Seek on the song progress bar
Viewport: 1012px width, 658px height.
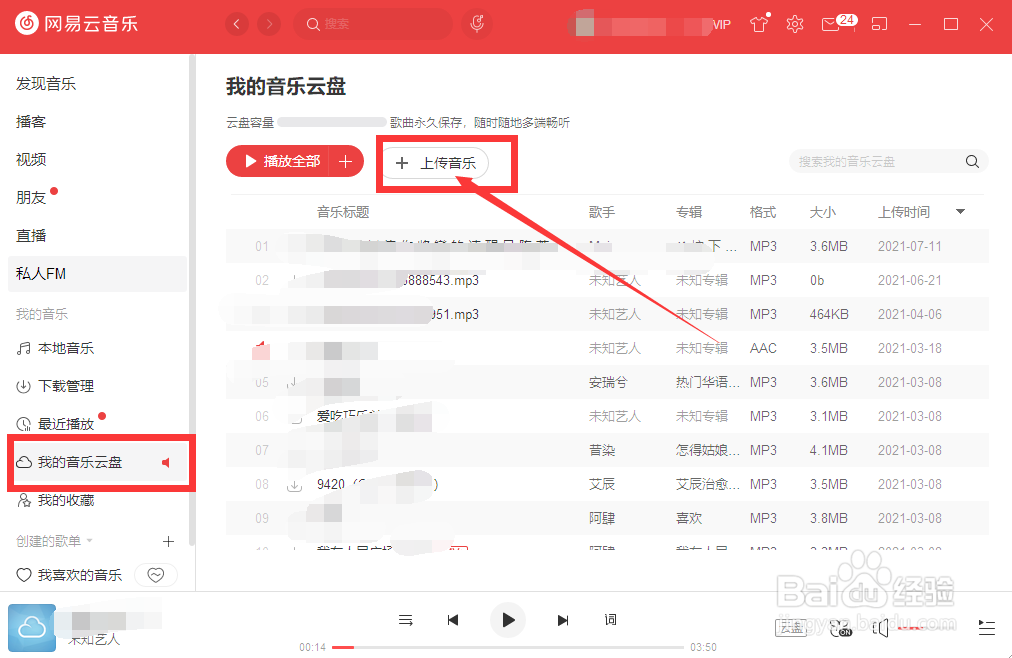click(507, 647)
